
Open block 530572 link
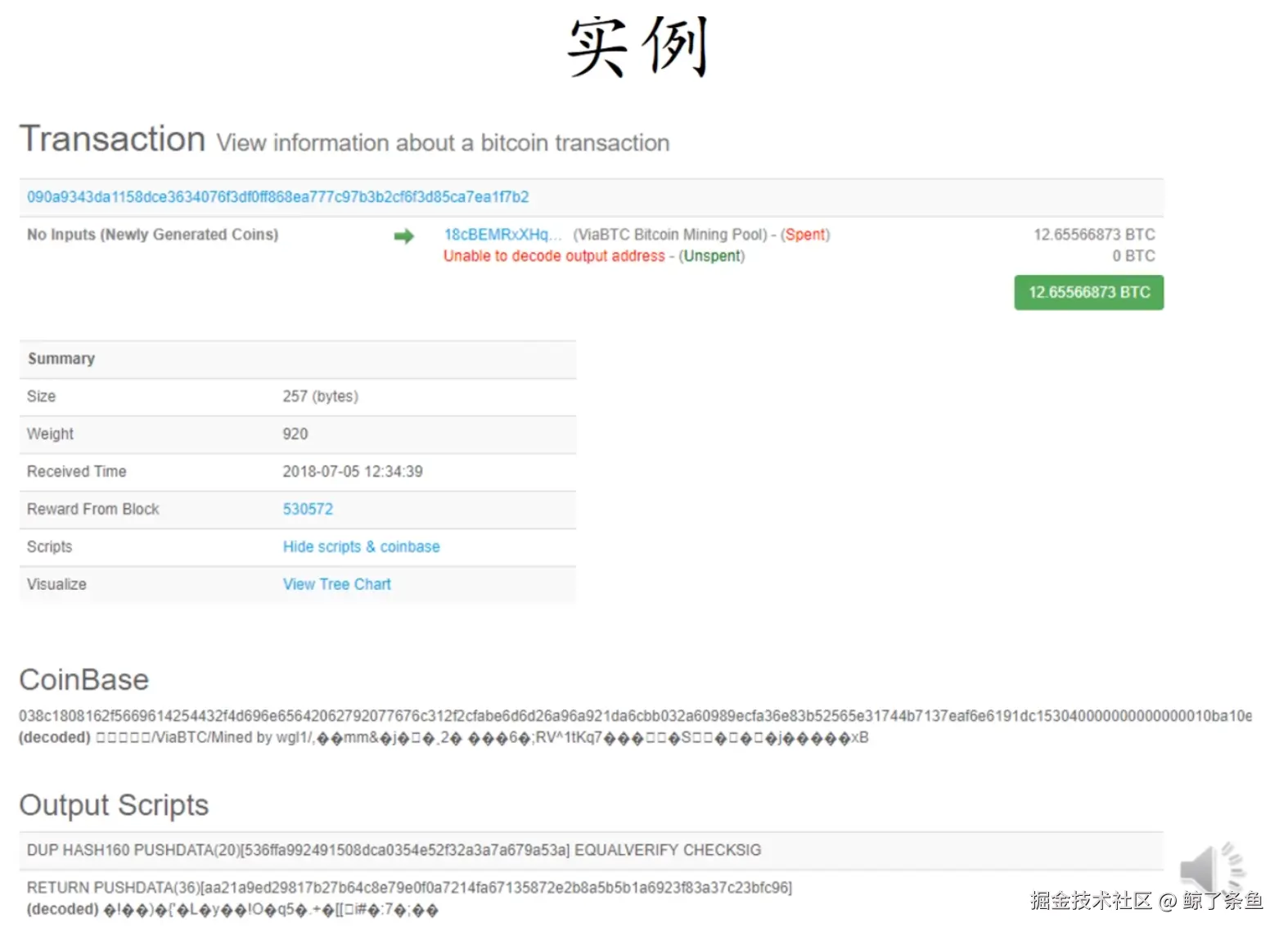click(308, 509)
